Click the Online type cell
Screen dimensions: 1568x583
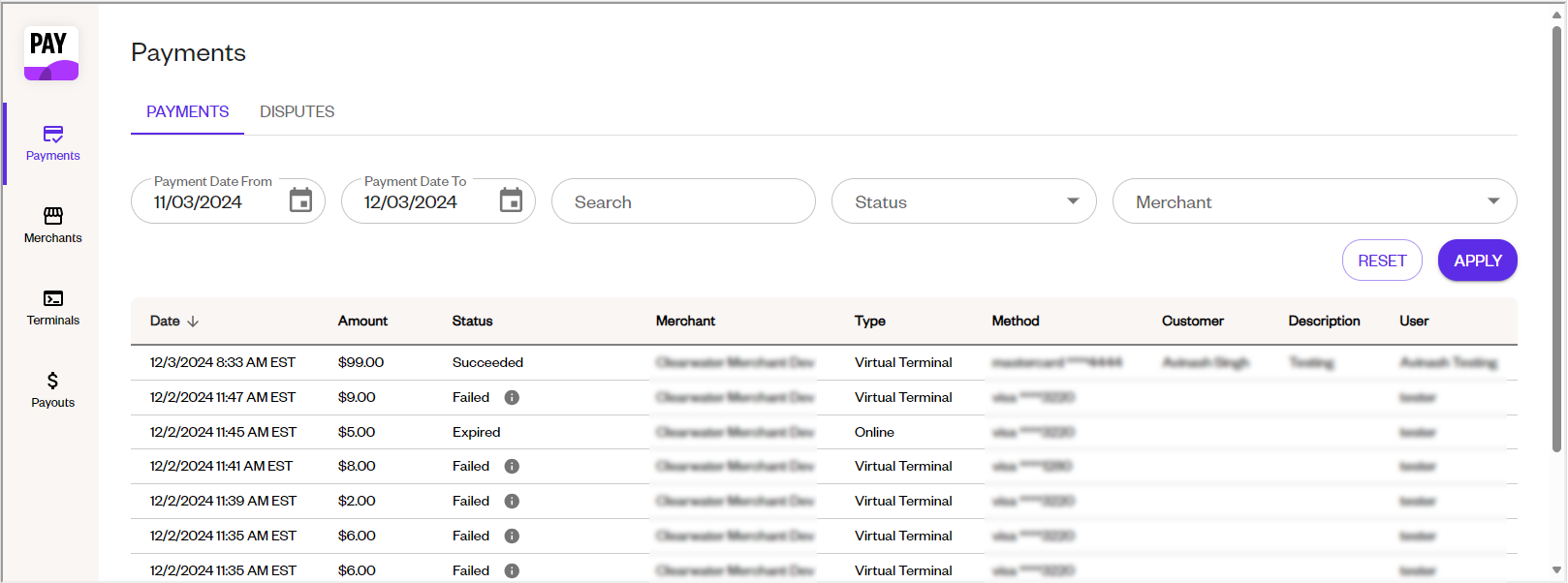pos(874,432)
